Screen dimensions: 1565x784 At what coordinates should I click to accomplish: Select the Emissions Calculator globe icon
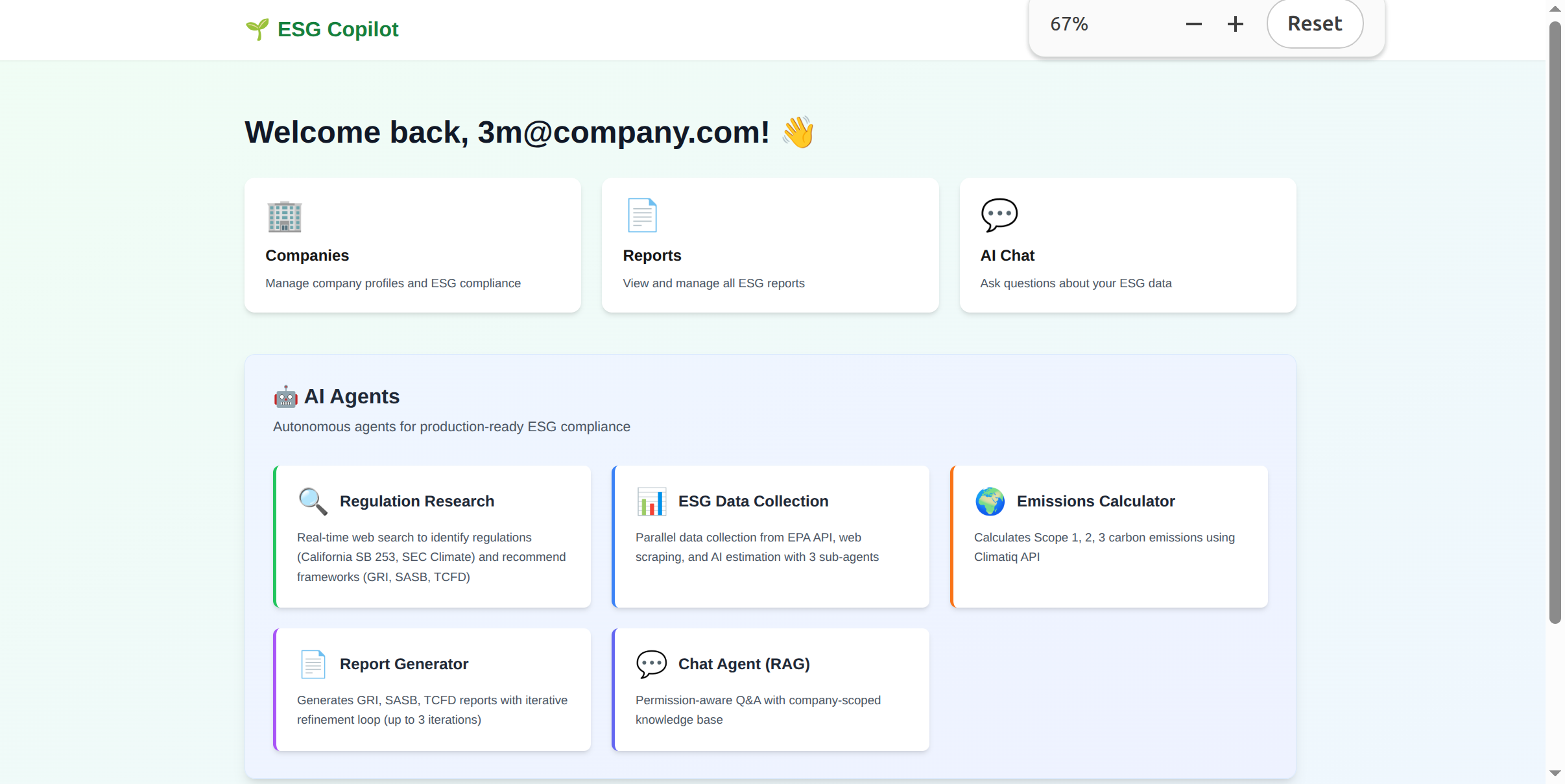990,501
